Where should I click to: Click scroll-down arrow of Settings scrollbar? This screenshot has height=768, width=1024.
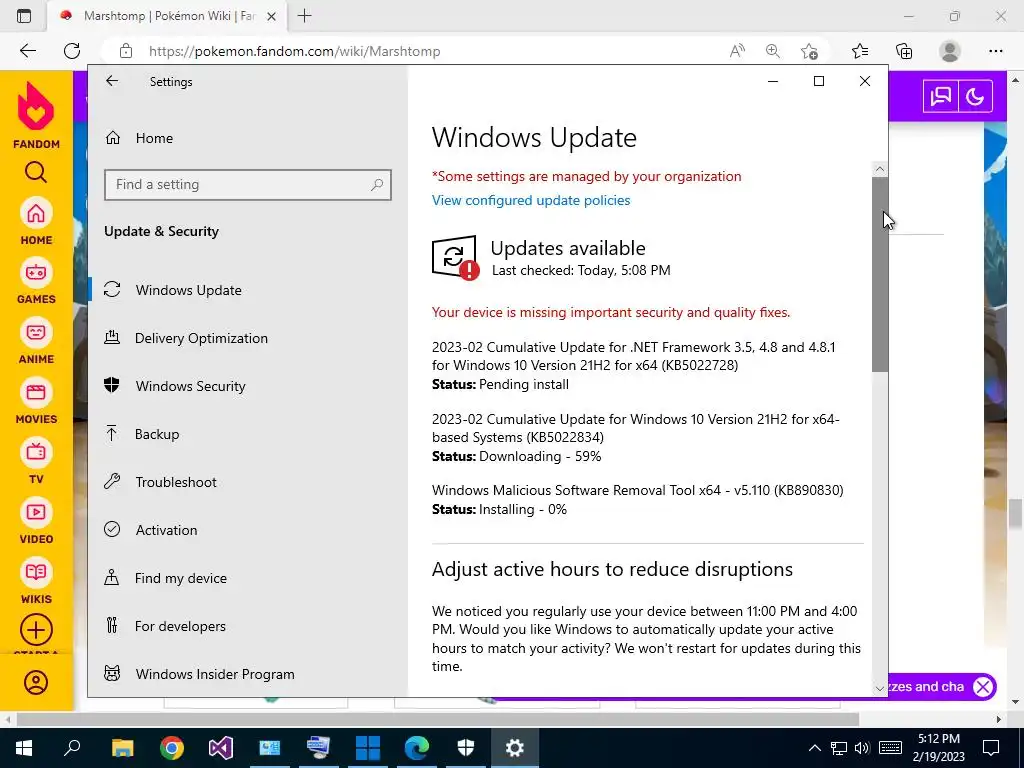click(880, 688)
